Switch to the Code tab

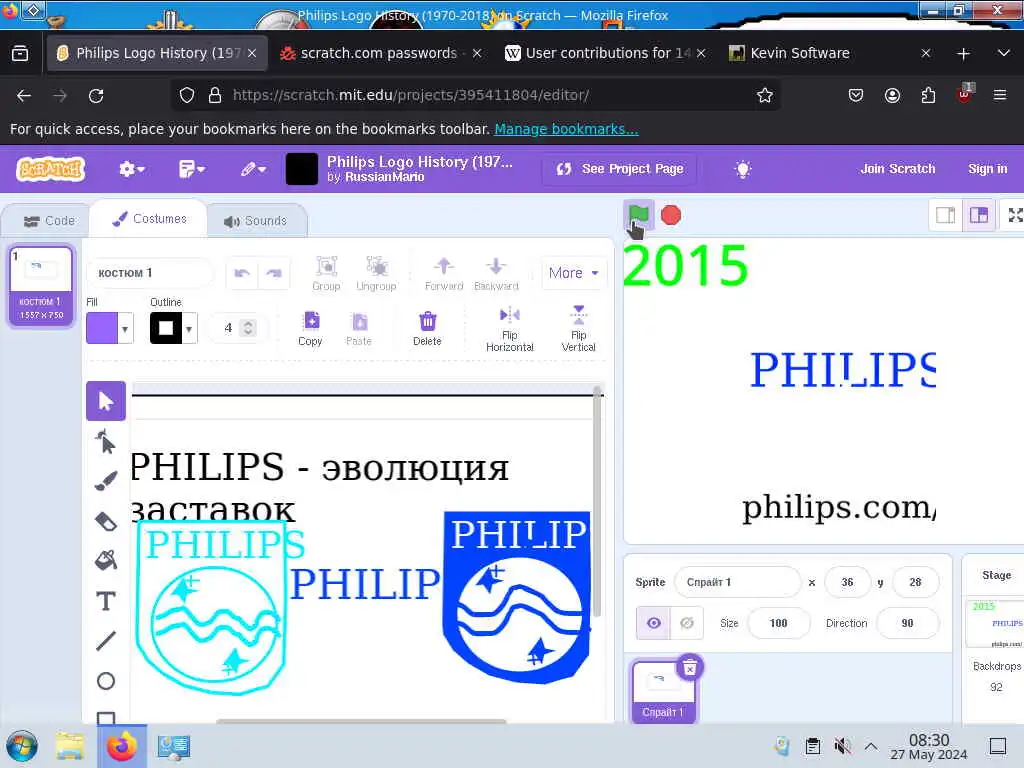point(49,221)
